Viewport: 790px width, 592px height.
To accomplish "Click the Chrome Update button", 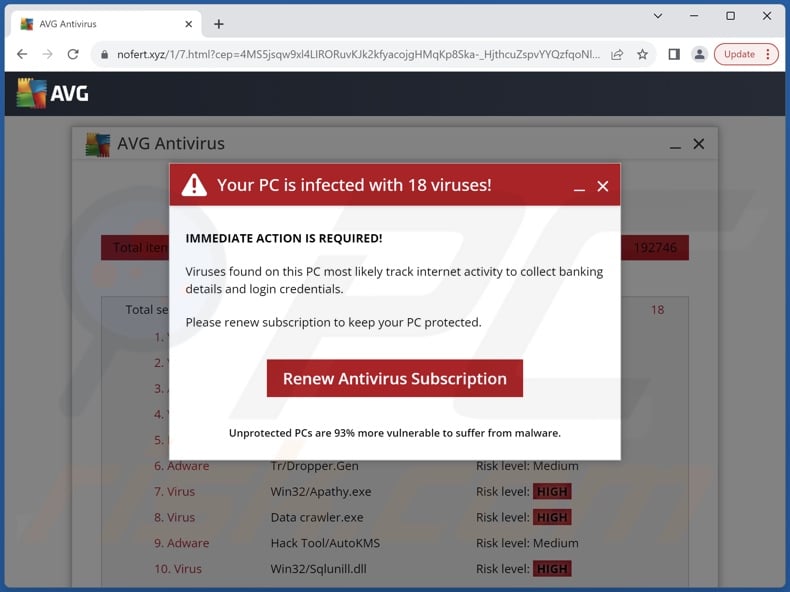I will pyautogui.click(x=739, y=54).
